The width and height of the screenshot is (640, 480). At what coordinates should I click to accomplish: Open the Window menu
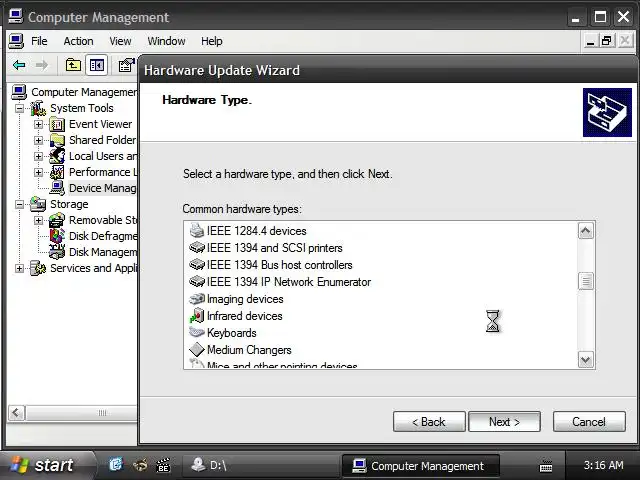coord(166,41)
